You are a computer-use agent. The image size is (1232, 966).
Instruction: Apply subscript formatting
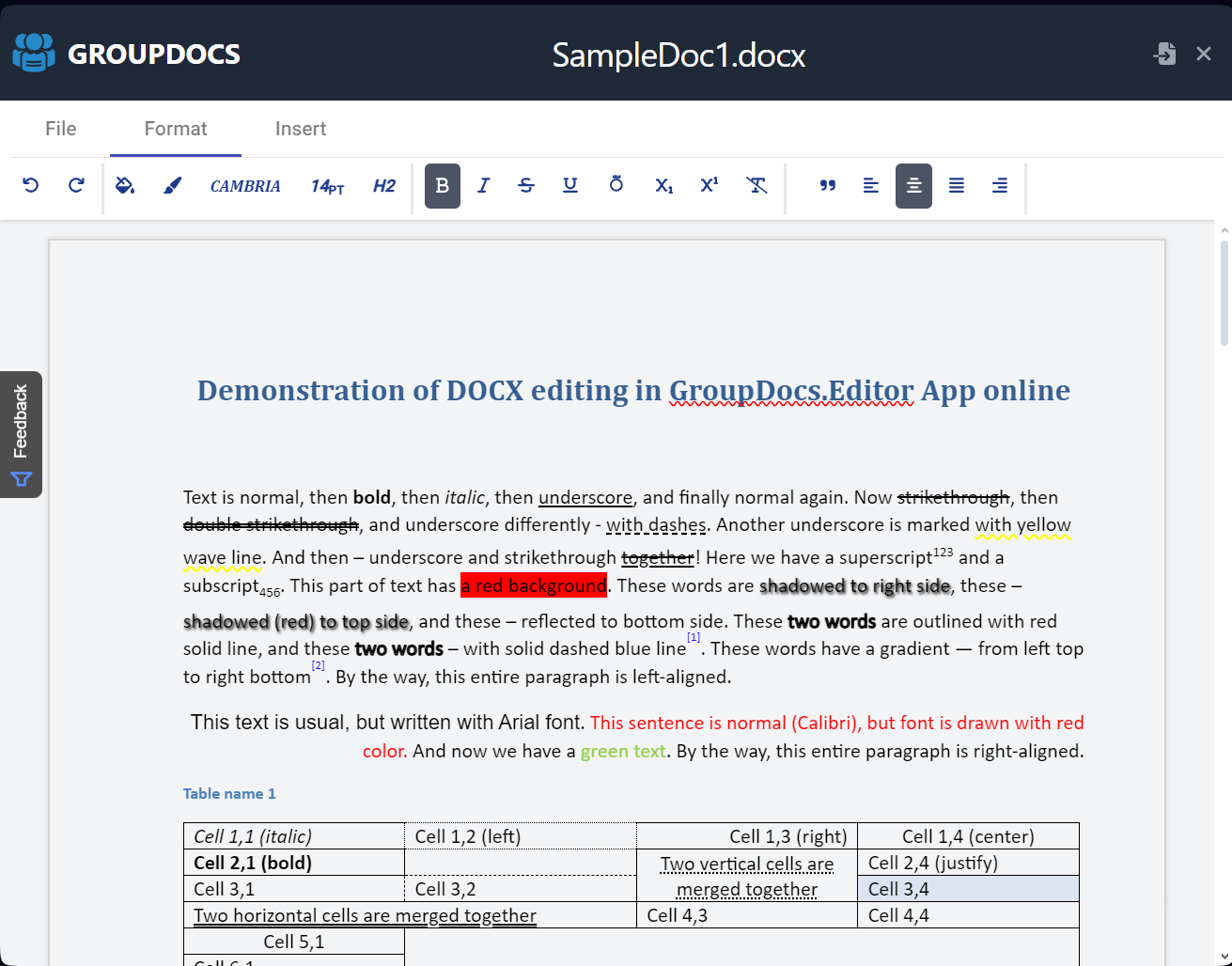coord(663,186)
